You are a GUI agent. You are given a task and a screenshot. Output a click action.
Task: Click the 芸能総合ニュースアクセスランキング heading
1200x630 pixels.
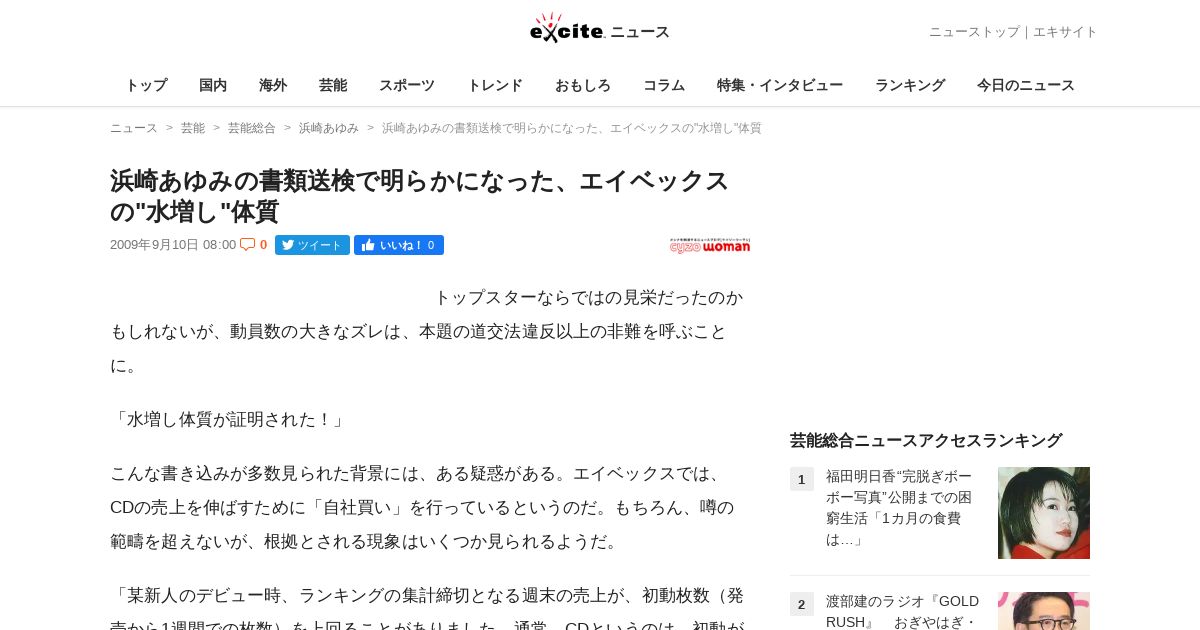(x=926, y=440)
